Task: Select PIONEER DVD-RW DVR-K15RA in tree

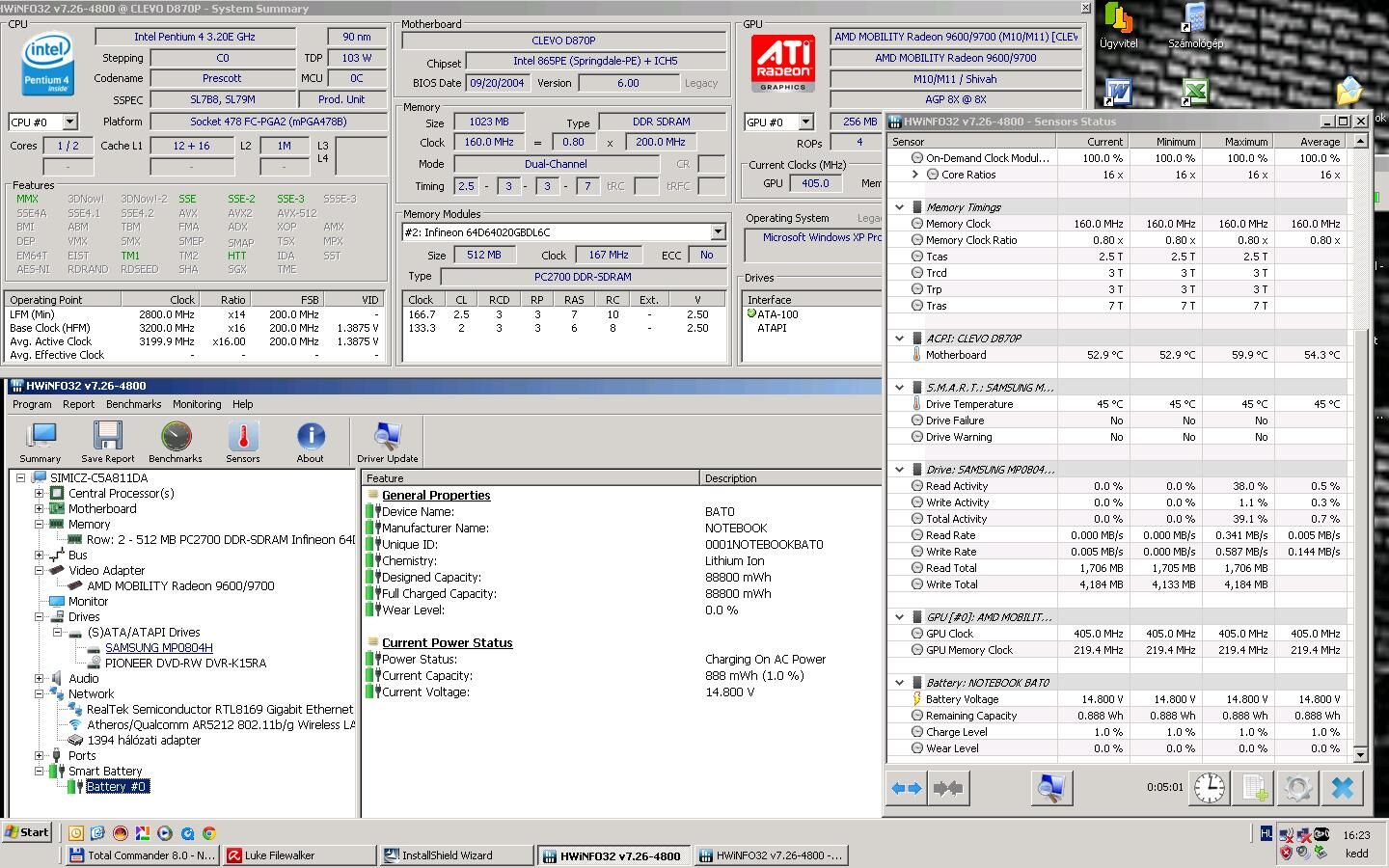Action: [185, 663]
